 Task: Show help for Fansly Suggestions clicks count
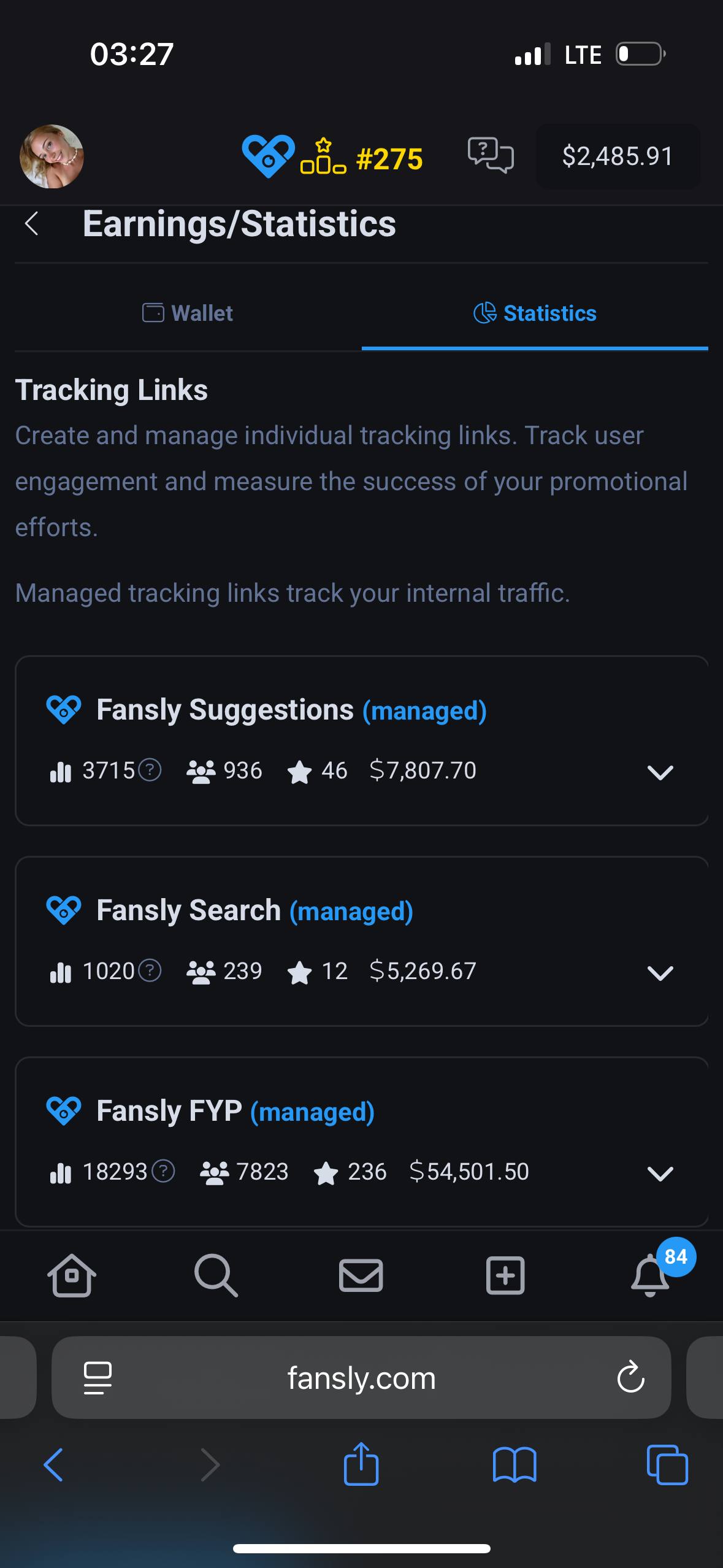(x=150, y=770)
